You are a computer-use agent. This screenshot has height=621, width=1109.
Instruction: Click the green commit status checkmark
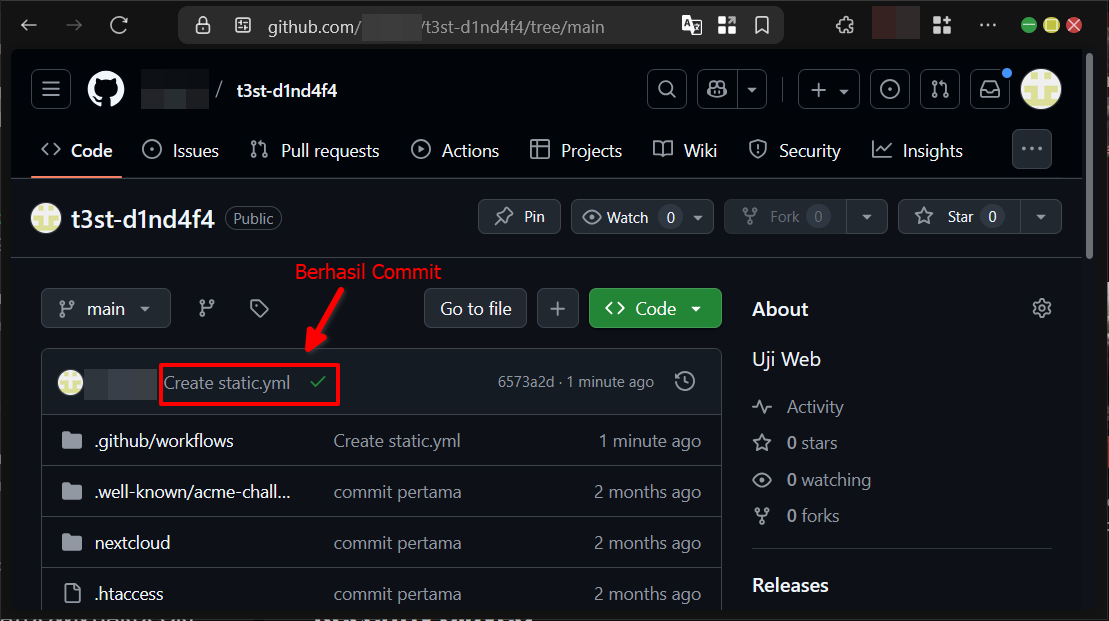coord(316,382)
